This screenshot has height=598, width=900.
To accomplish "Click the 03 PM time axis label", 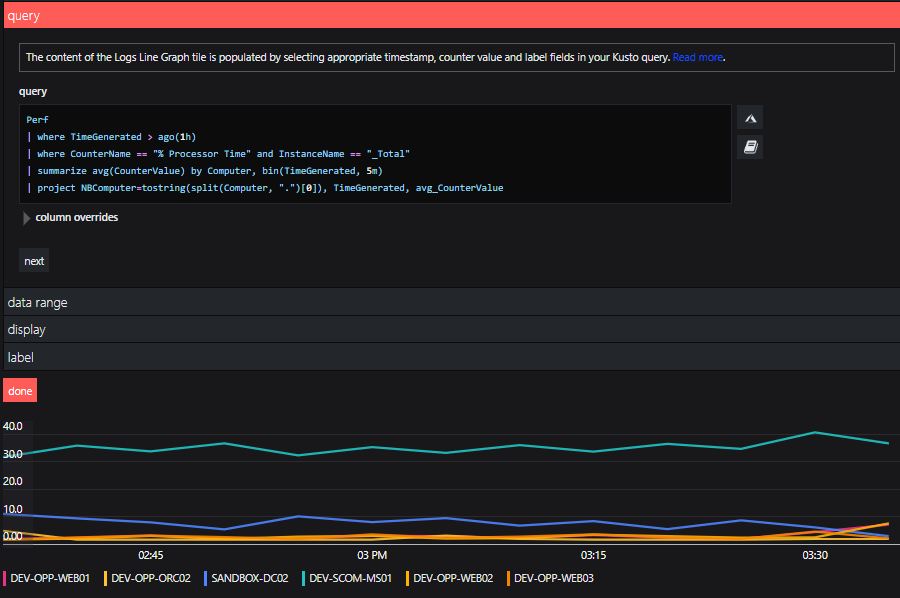I will click(372, 555).
